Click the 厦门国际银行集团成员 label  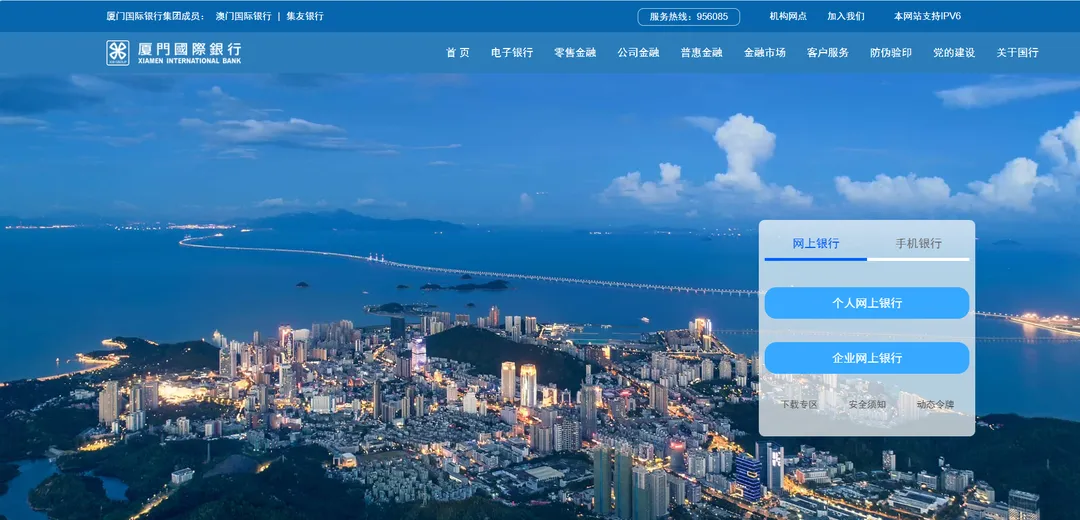pos(156,16)
